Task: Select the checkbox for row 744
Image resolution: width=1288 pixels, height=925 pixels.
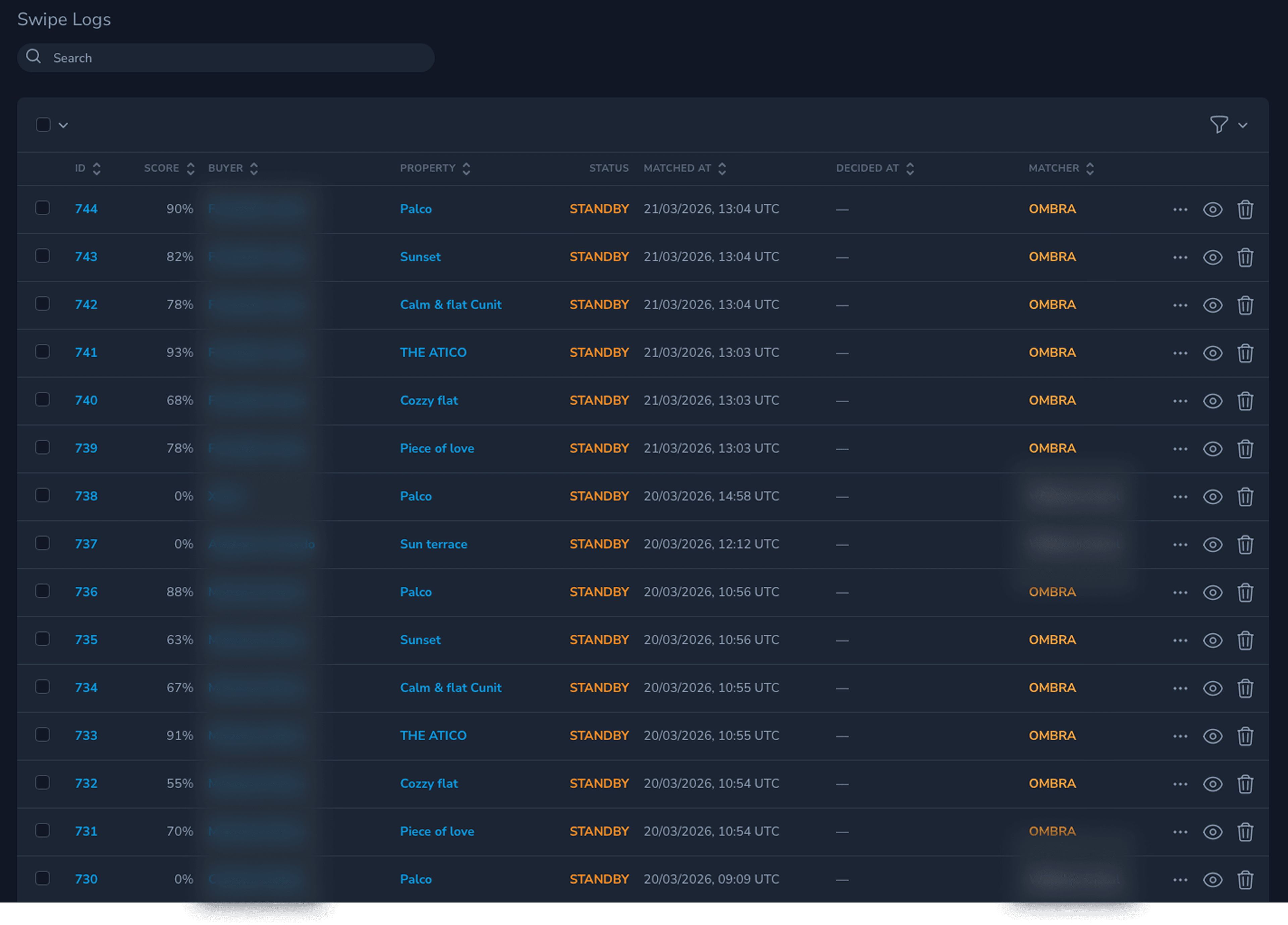Action: (x=43, y=208)
